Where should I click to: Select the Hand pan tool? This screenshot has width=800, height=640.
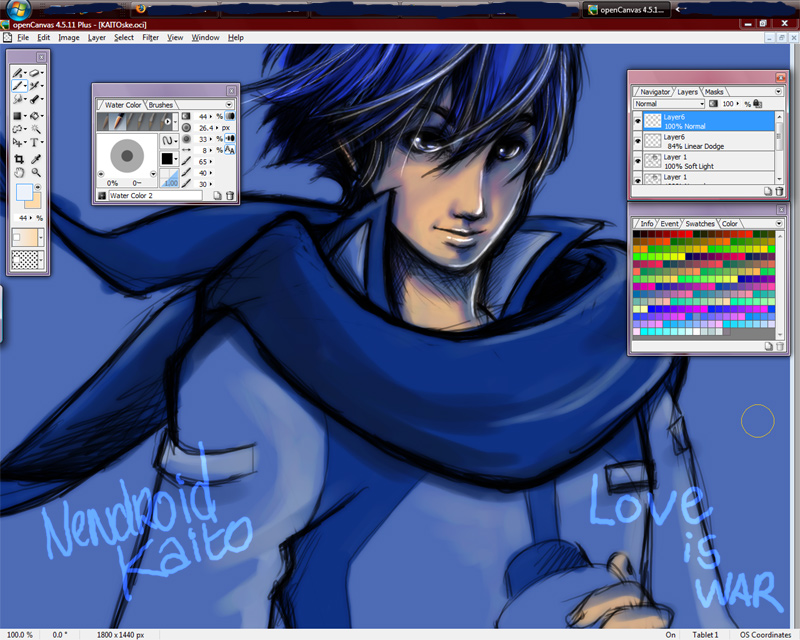pyautogui.click(x=19, y=173)
